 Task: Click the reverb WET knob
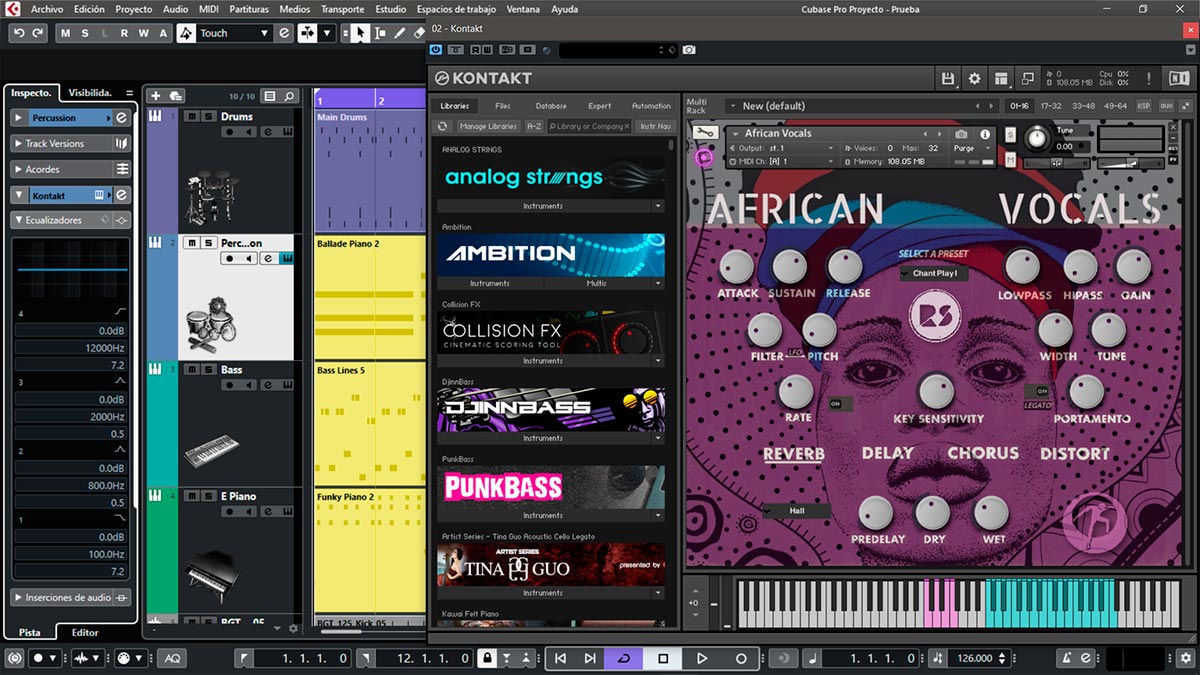(x=992, y=512)
